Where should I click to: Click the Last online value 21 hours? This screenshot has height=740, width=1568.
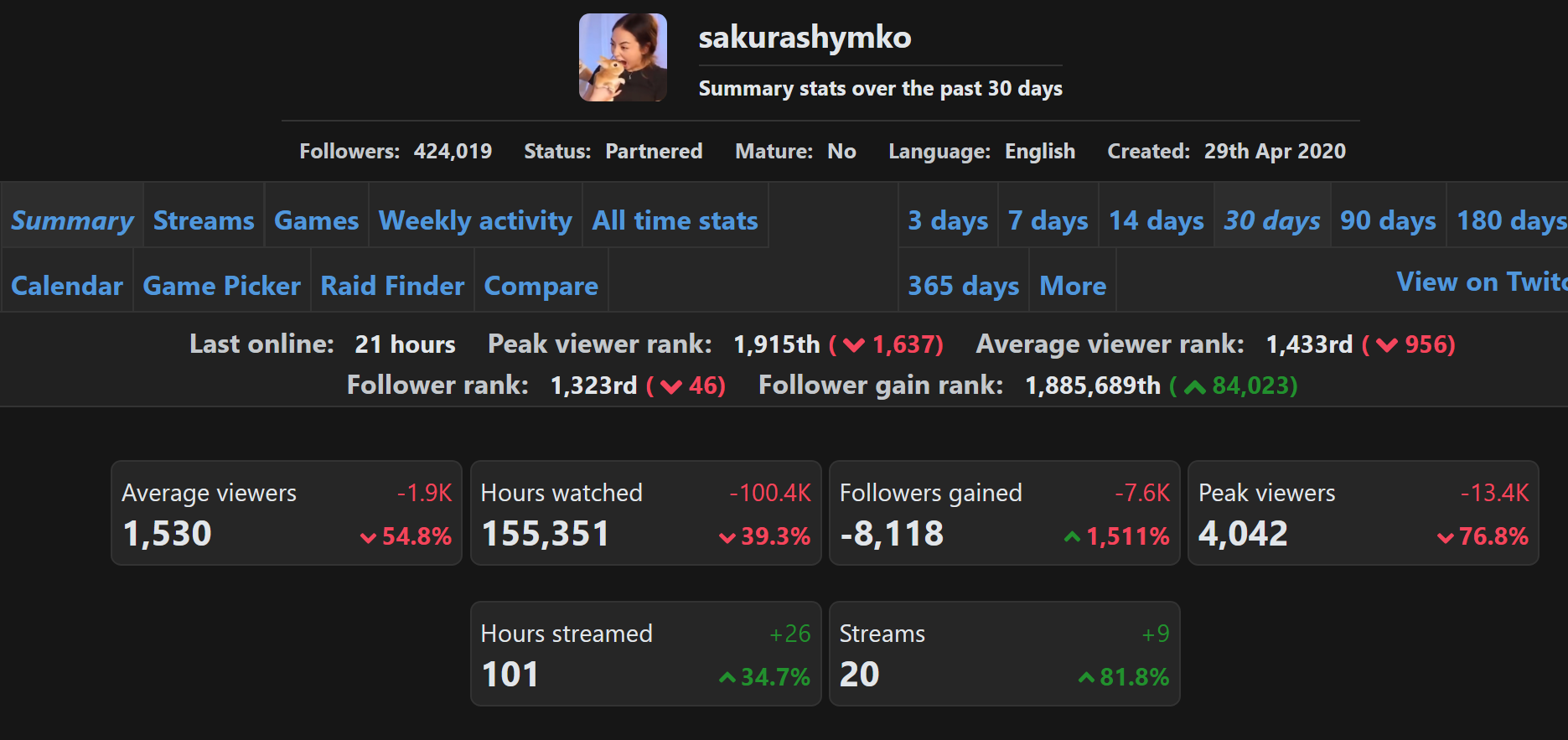(406, 344)
